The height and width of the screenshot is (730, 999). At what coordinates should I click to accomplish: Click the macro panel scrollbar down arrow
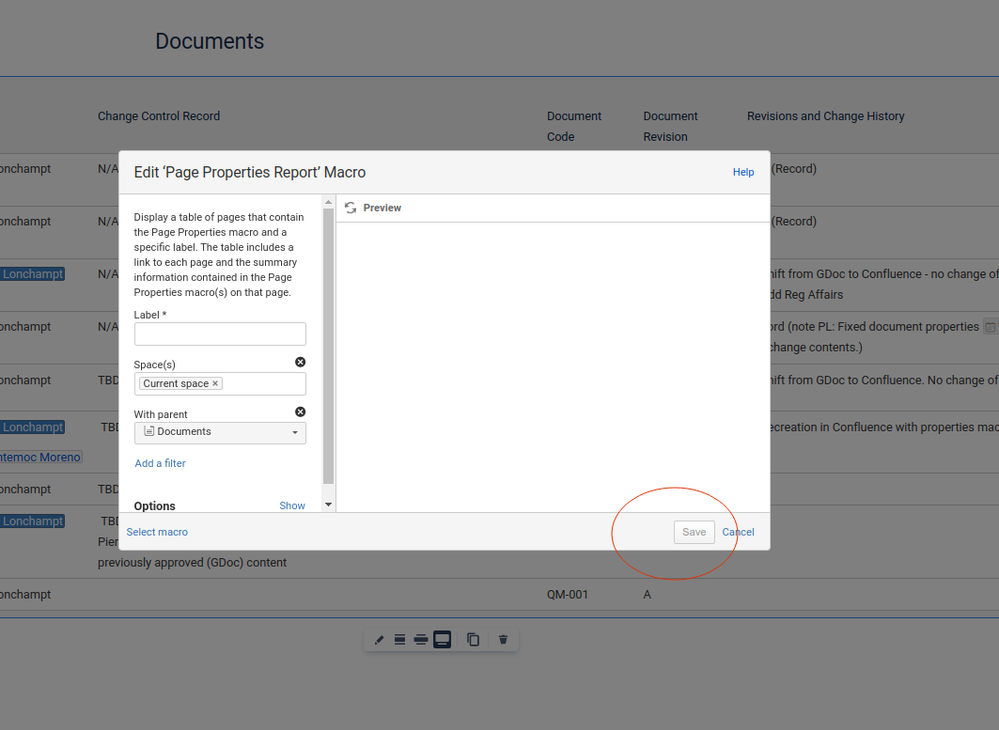328,505
